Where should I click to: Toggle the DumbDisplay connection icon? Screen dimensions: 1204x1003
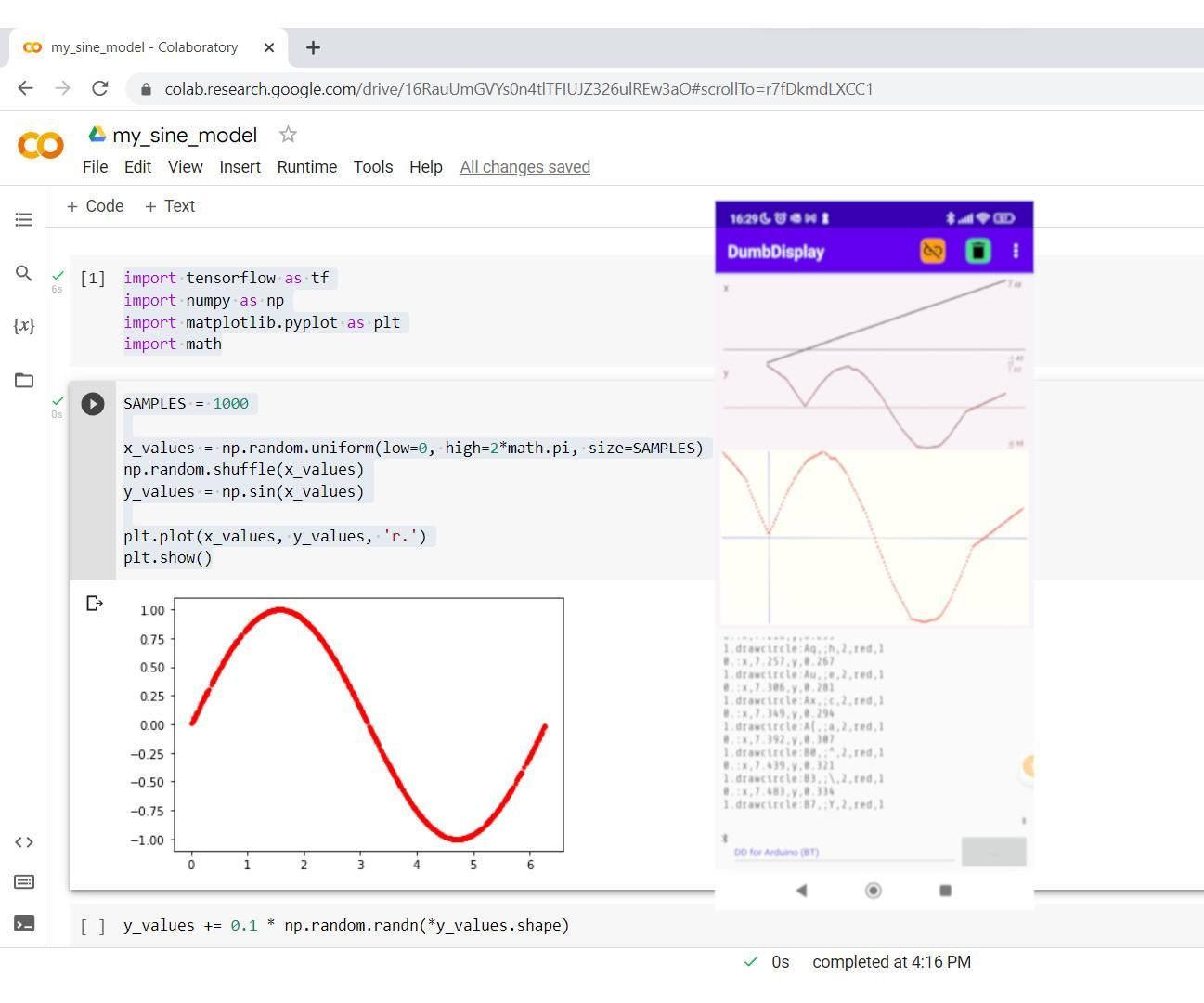tap(931, 251)
